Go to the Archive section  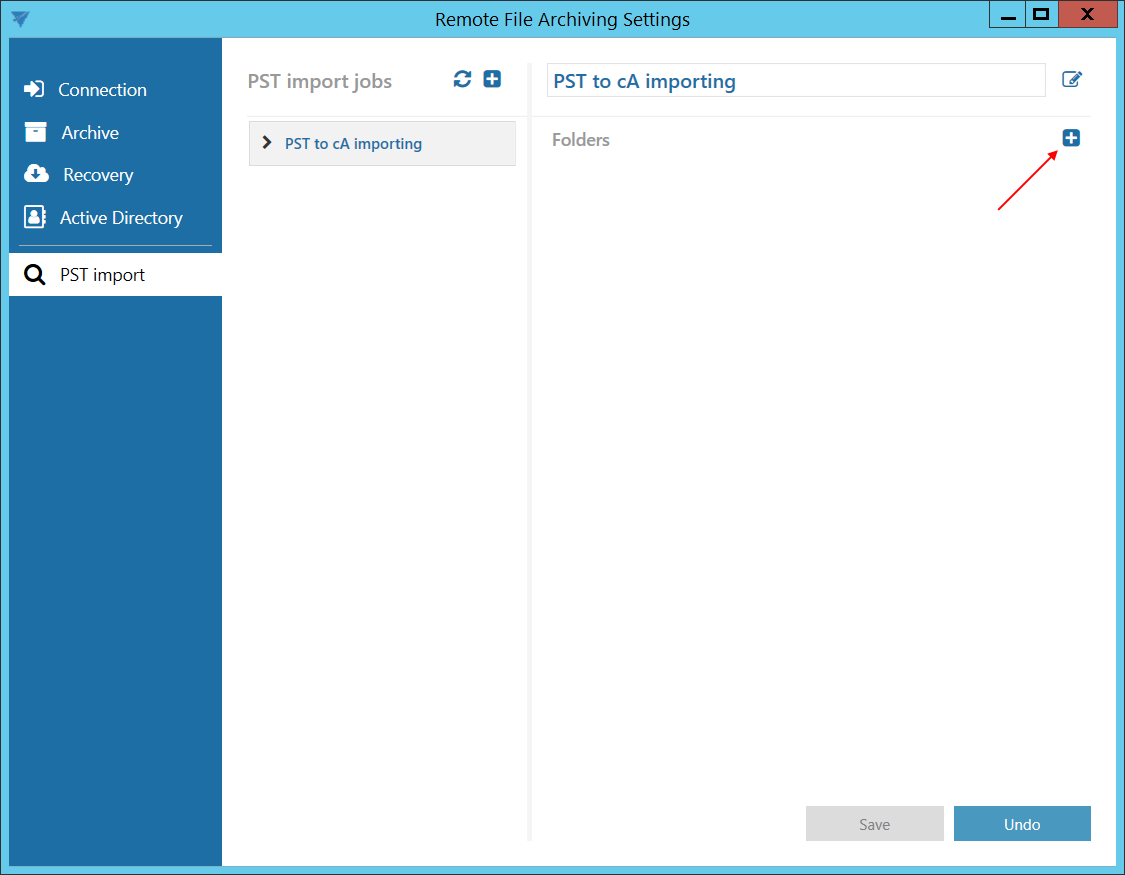[89, 133]
